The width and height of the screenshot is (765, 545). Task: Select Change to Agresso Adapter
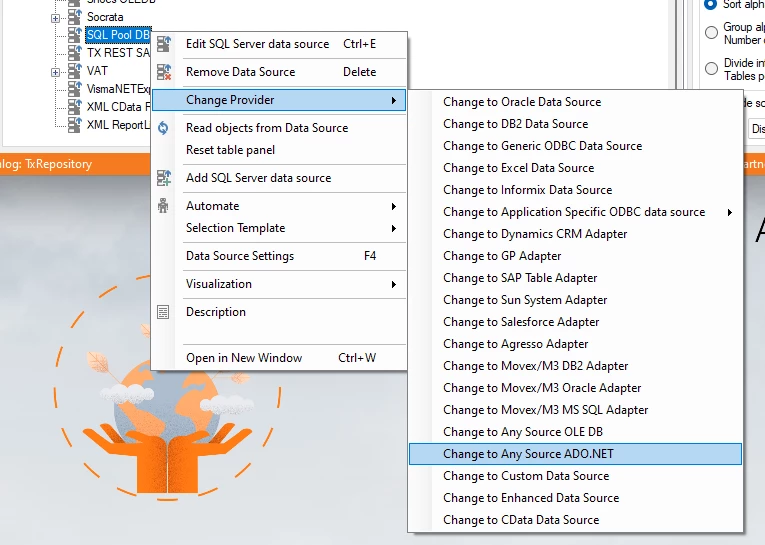575,344
